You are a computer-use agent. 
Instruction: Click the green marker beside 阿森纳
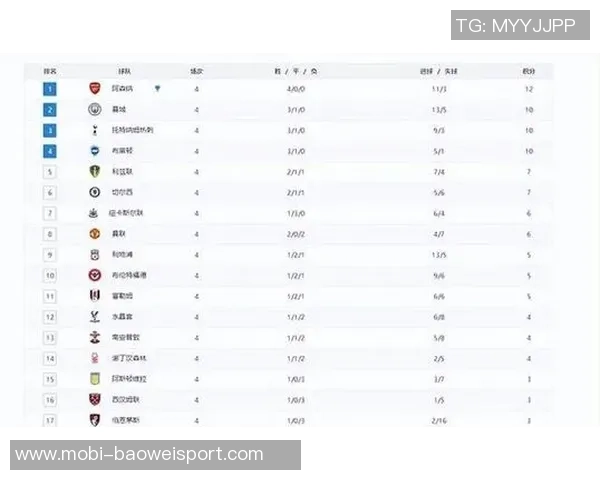(x=158, y=89)
